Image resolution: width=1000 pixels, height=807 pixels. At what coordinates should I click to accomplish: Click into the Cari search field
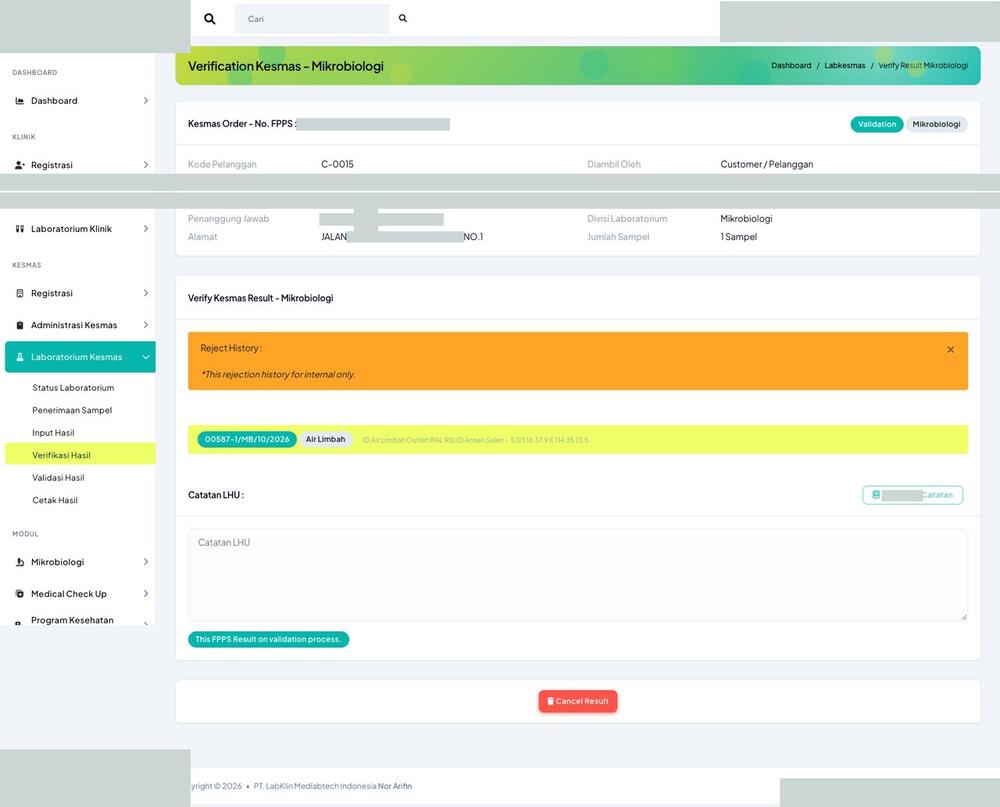point(312,19)
